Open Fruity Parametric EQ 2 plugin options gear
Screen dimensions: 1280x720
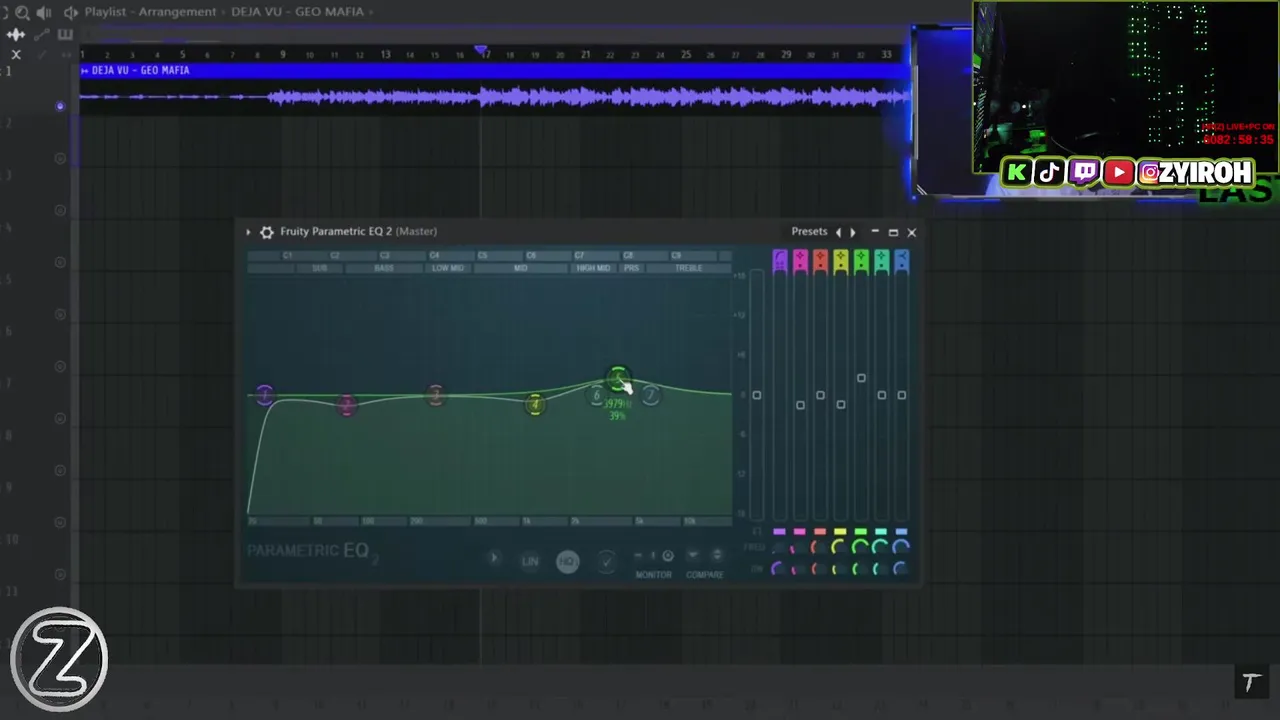pyautogui.click(x=267, y=232)
